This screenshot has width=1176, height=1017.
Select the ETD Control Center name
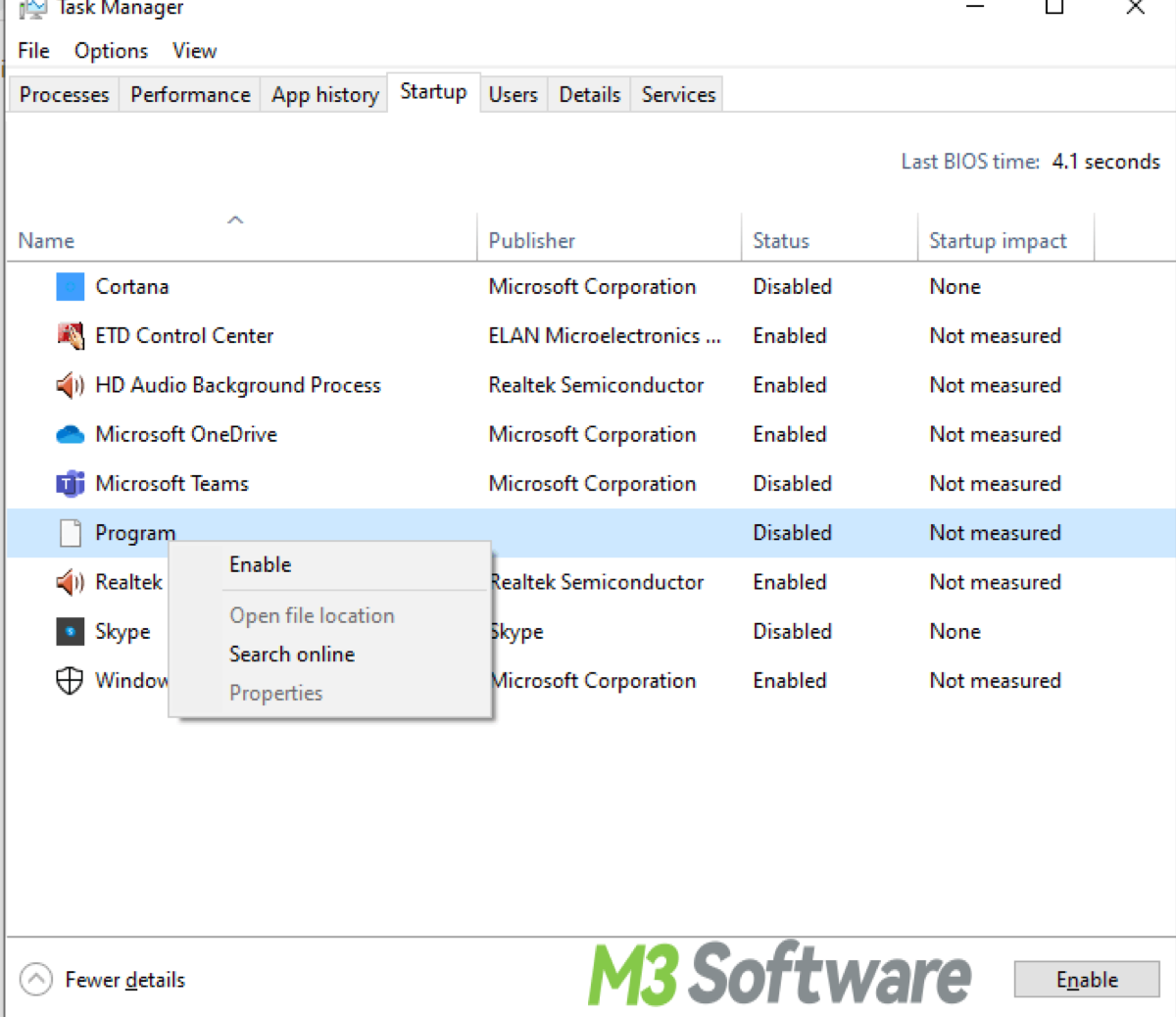tap(184, 336)
